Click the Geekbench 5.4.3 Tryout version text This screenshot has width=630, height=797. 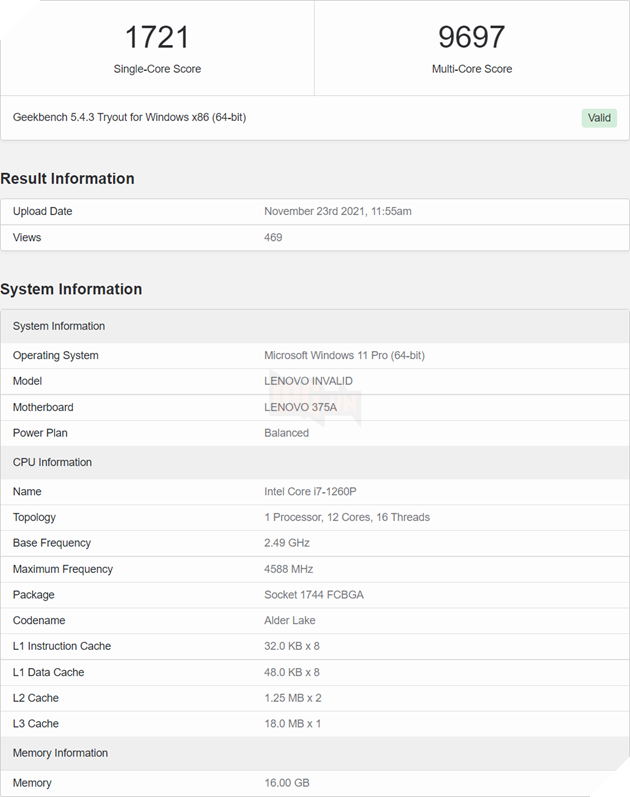129,117
